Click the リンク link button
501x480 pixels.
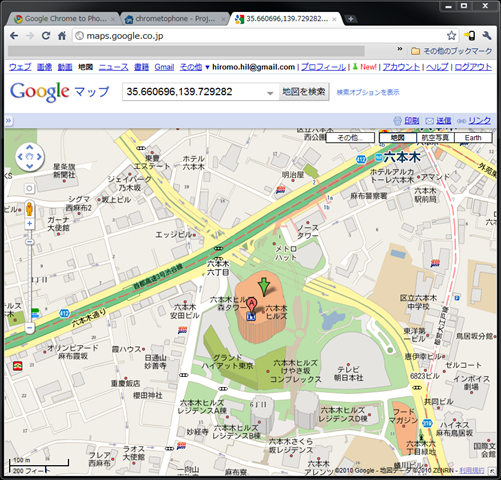(x=479, y=121)
